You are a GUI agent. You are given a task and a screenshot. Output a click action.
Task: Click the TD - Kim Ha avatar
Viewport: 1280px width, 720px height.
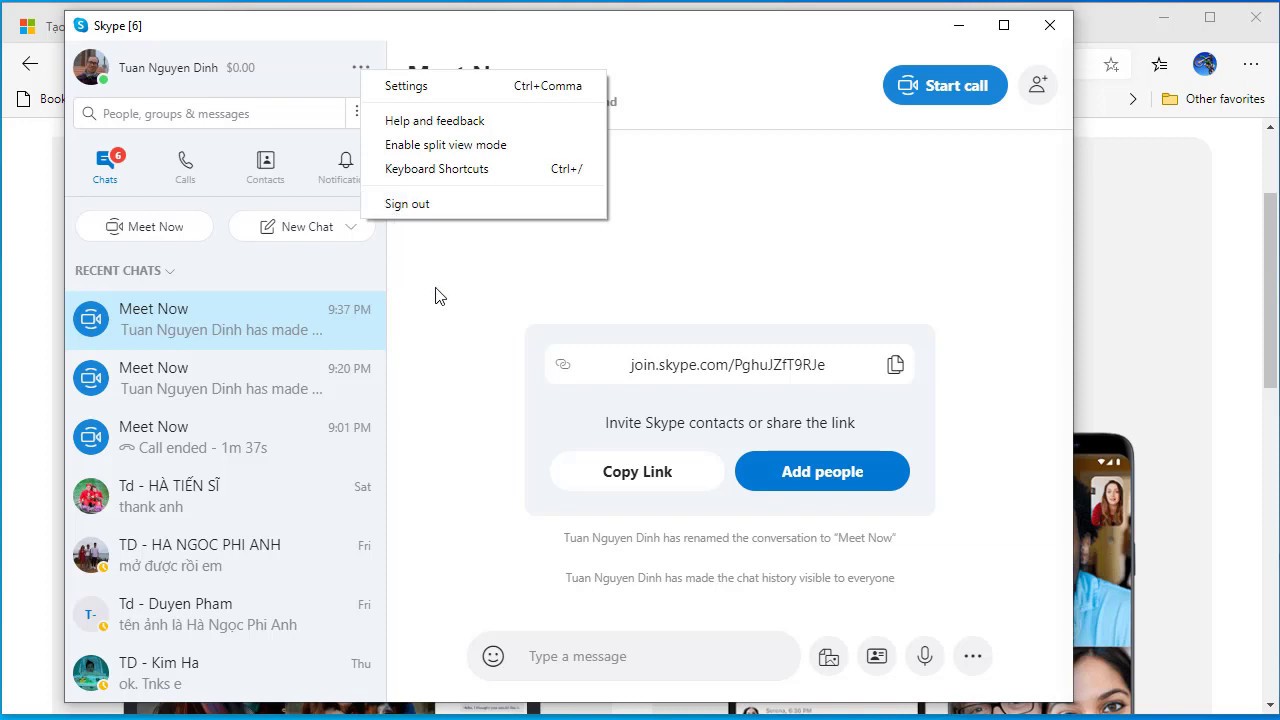click(91, 674)
